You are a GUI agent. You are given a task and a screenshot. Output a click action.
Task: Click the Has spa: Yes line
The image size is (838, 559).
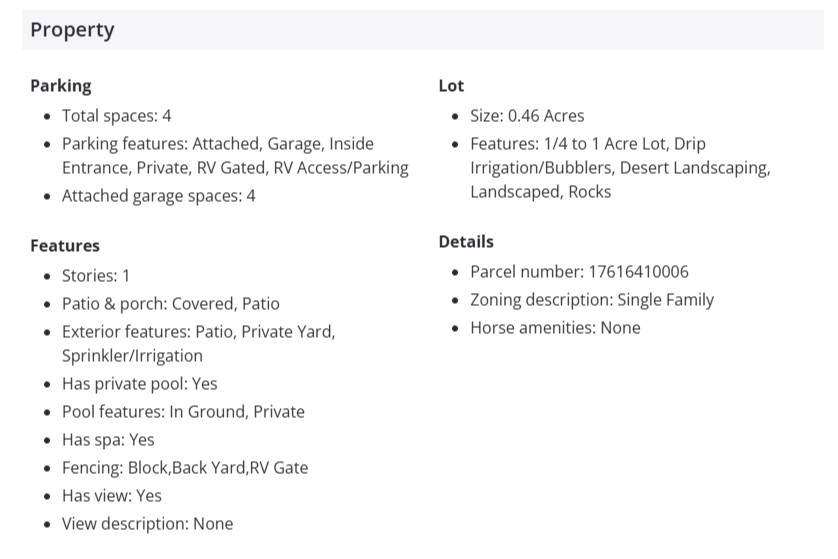[108, 439]
